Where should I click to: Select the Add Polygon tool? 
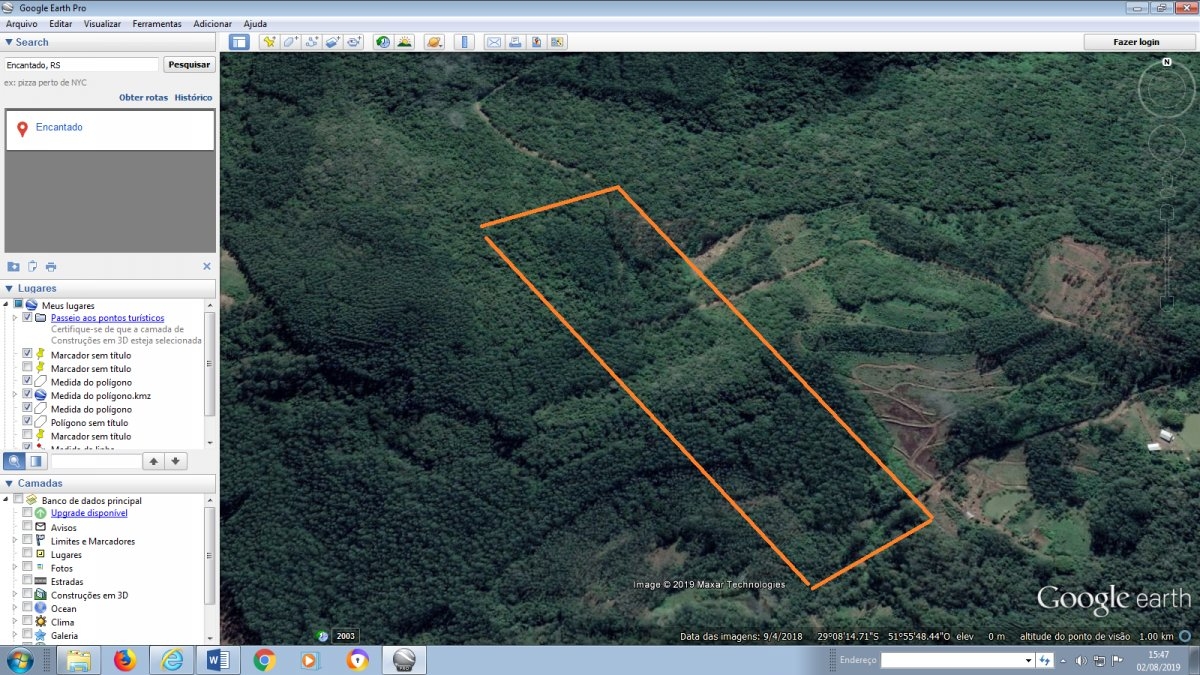coord(290,42)
